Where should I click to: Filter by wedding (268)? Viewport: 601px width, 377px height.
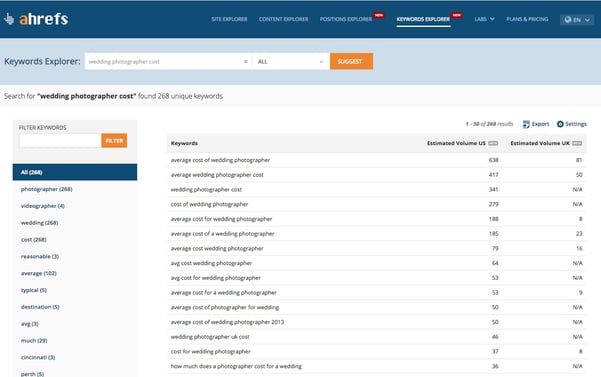[x=39, y=223]
